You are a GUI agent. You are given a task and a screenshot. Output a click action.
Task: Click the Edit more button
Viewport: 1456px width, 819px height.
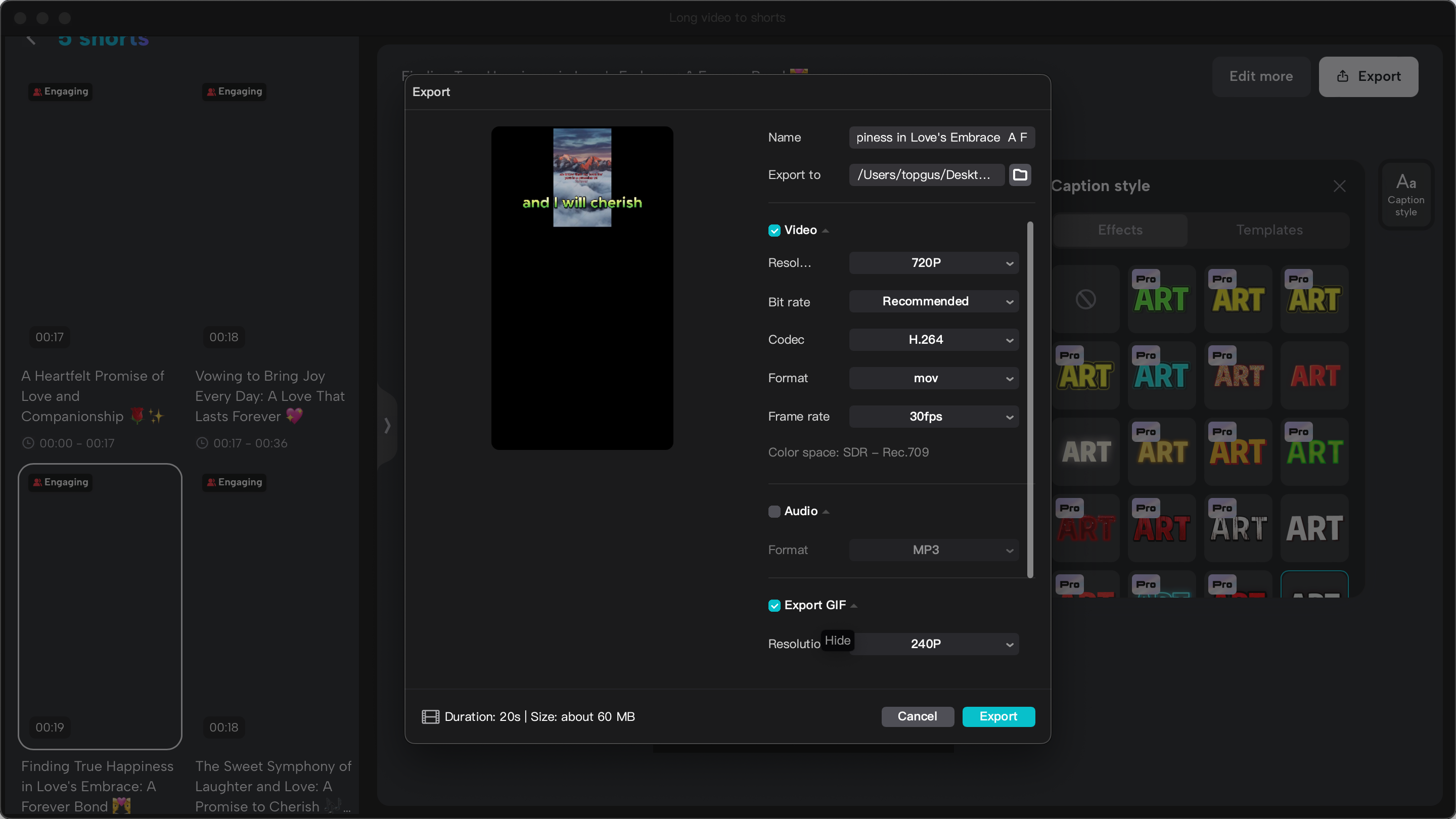coord(1261,76)
